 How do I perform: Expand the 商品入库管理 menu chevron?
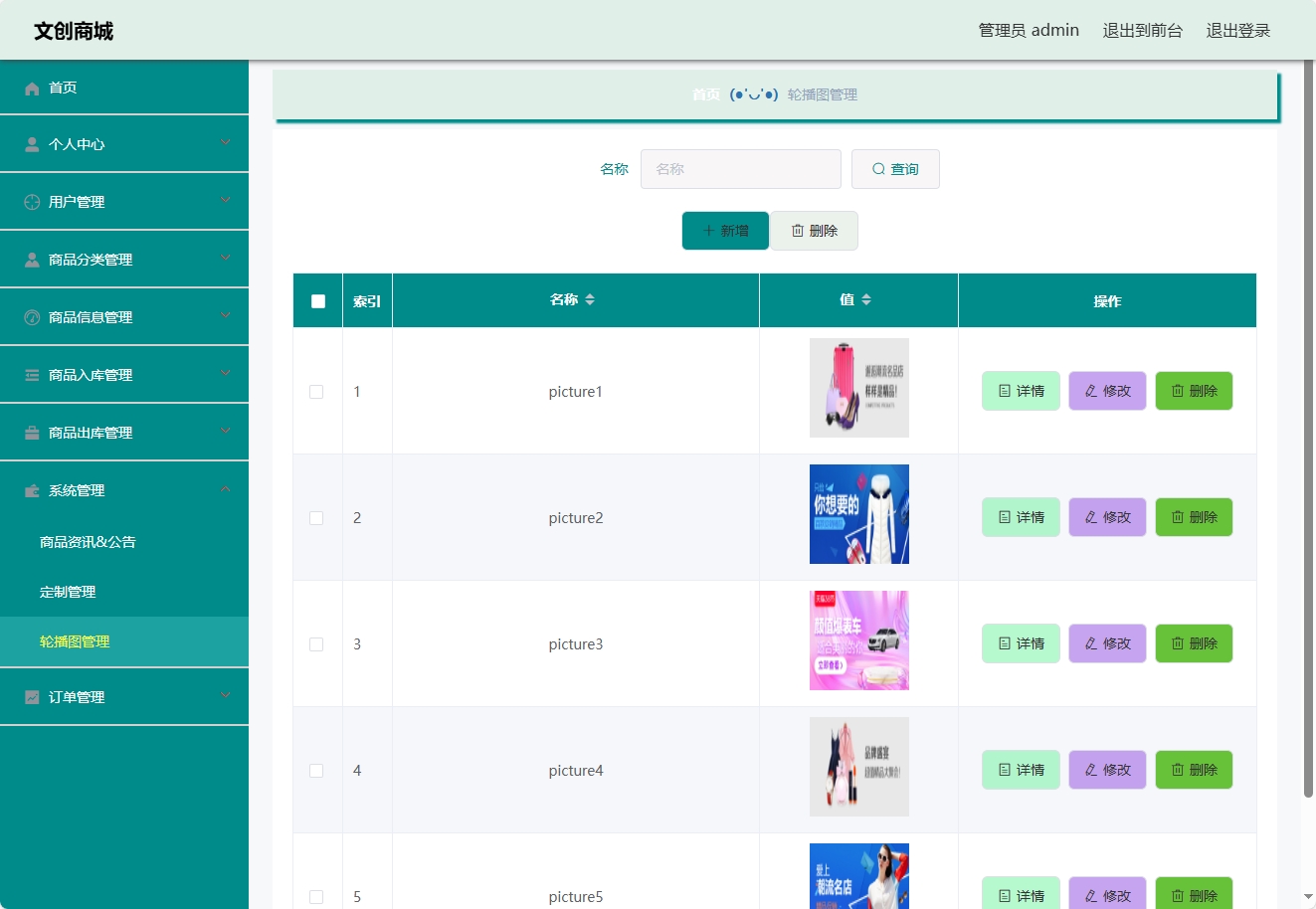point(226,374)
